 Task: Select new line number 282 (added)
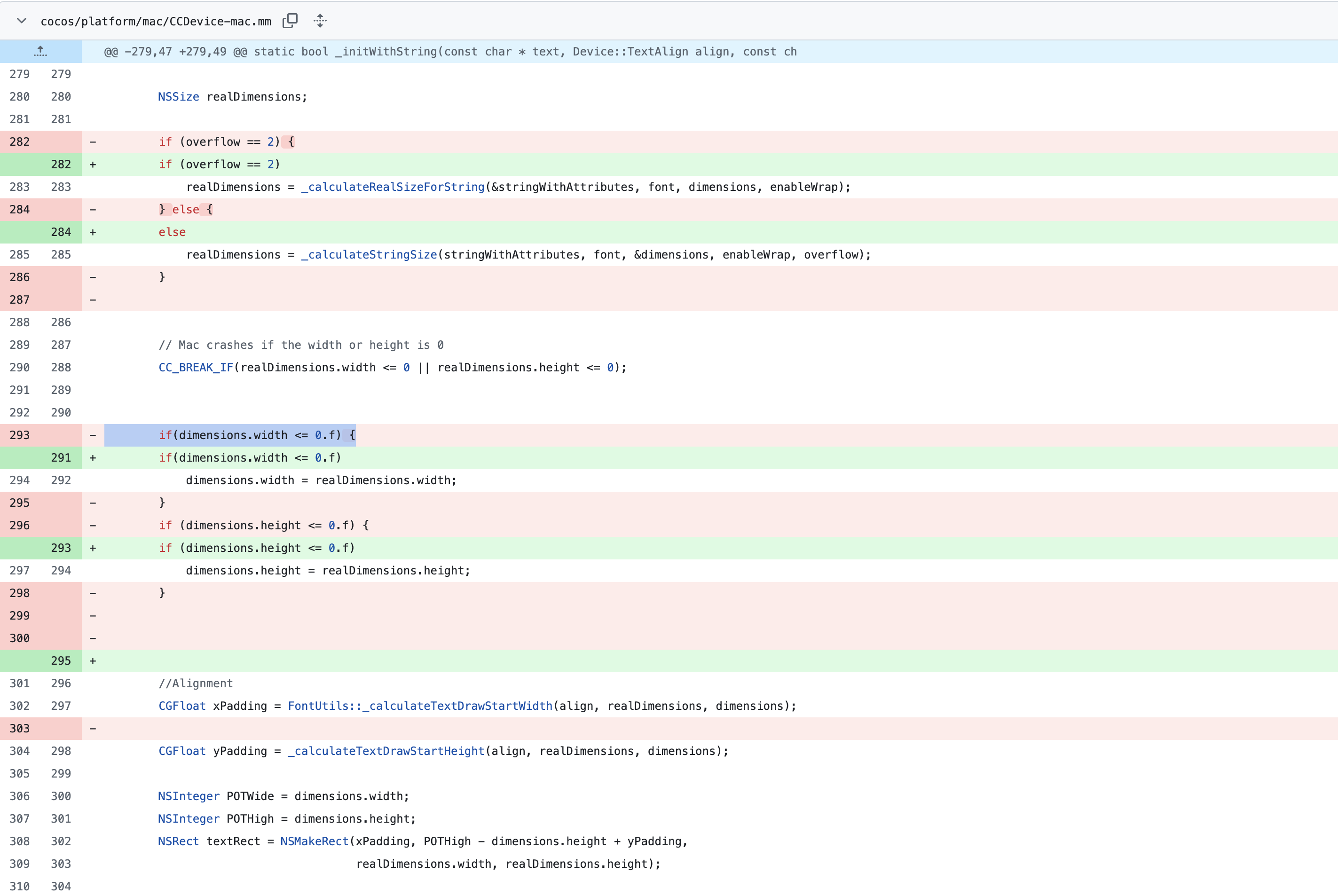[x=61, y=165]
